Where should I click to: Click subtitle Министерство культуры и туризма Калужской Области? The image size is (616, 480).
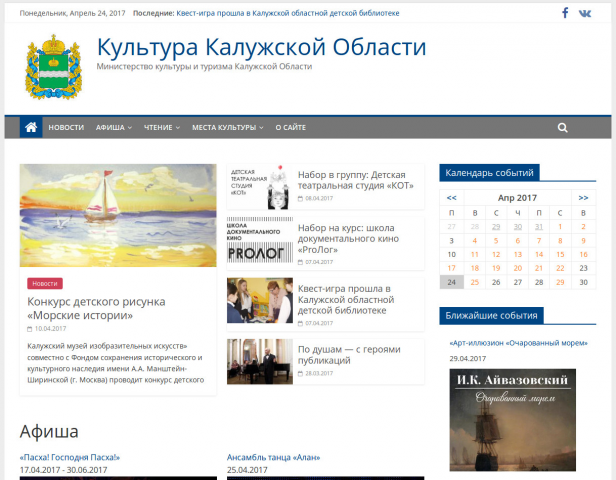(x=204, y=66)
